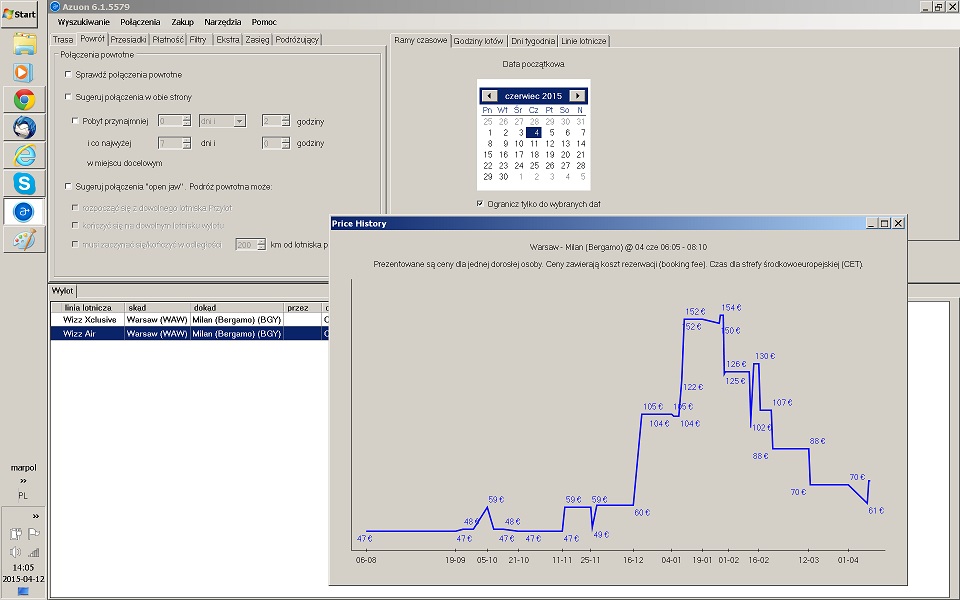This screenshot has width=960, height=600.
Task: Click the Internet Explorer icon
Action: 24,156
